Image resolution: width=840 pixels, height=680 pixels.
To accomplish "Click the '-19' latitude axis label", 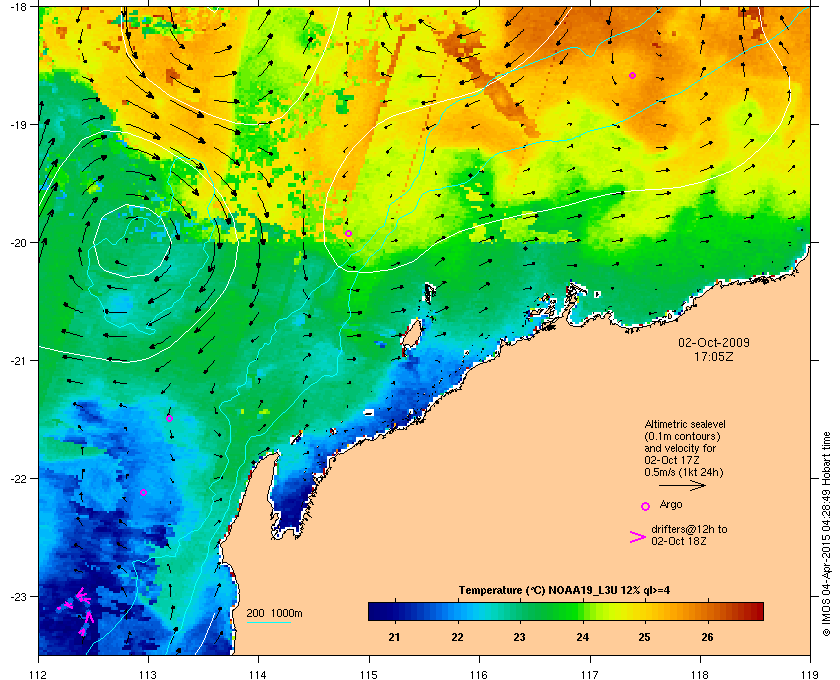I will coord(18,125).
